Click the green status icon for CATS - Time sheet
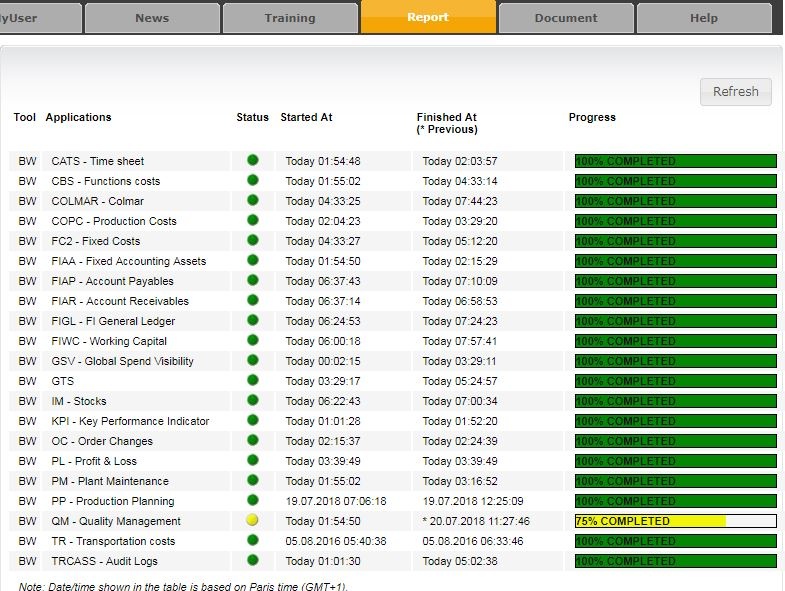Screen dimensions: 785x591 coord(252,160)
